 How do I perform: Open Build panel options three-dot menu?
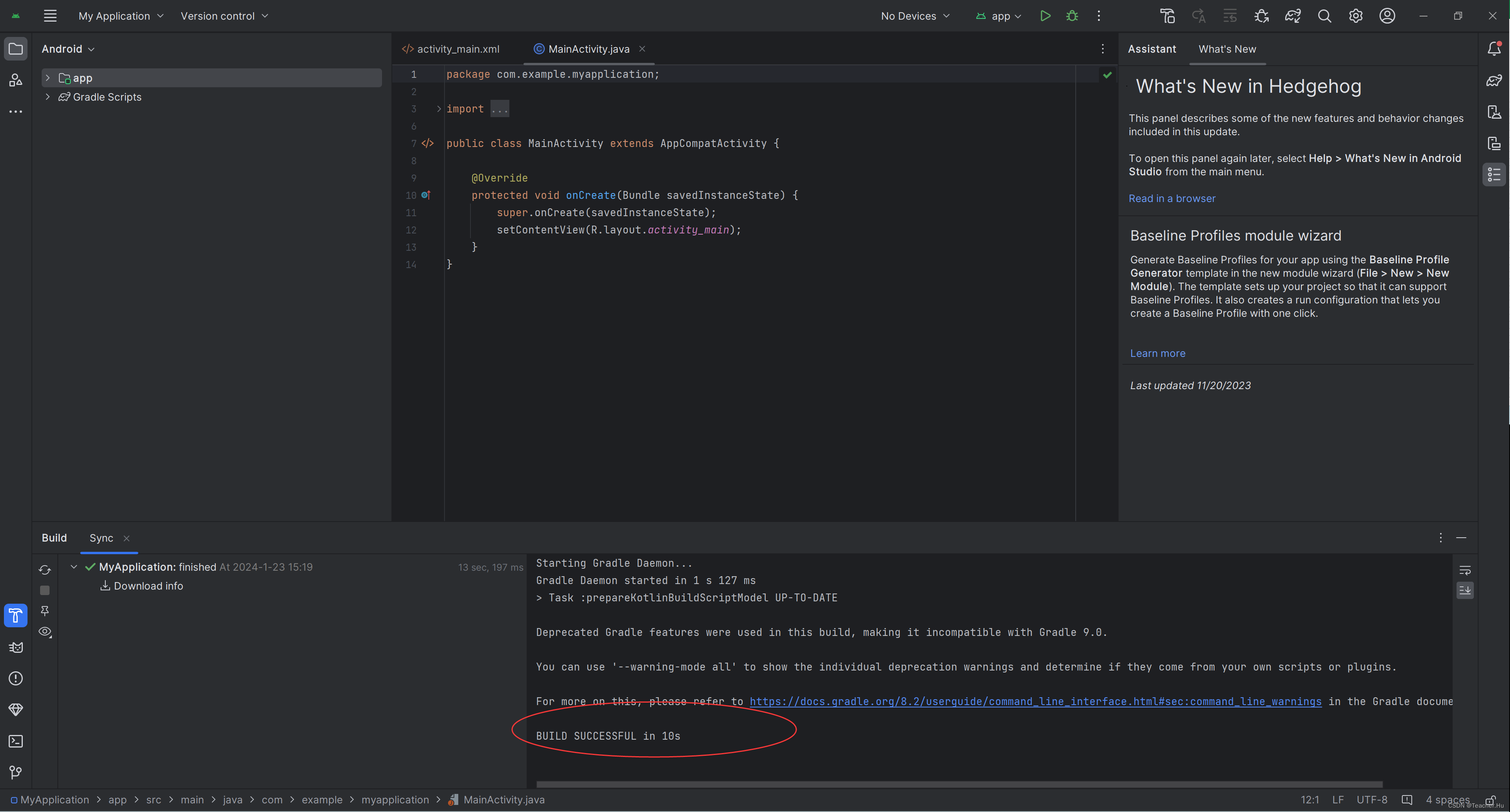click(x=1441, y=538)
